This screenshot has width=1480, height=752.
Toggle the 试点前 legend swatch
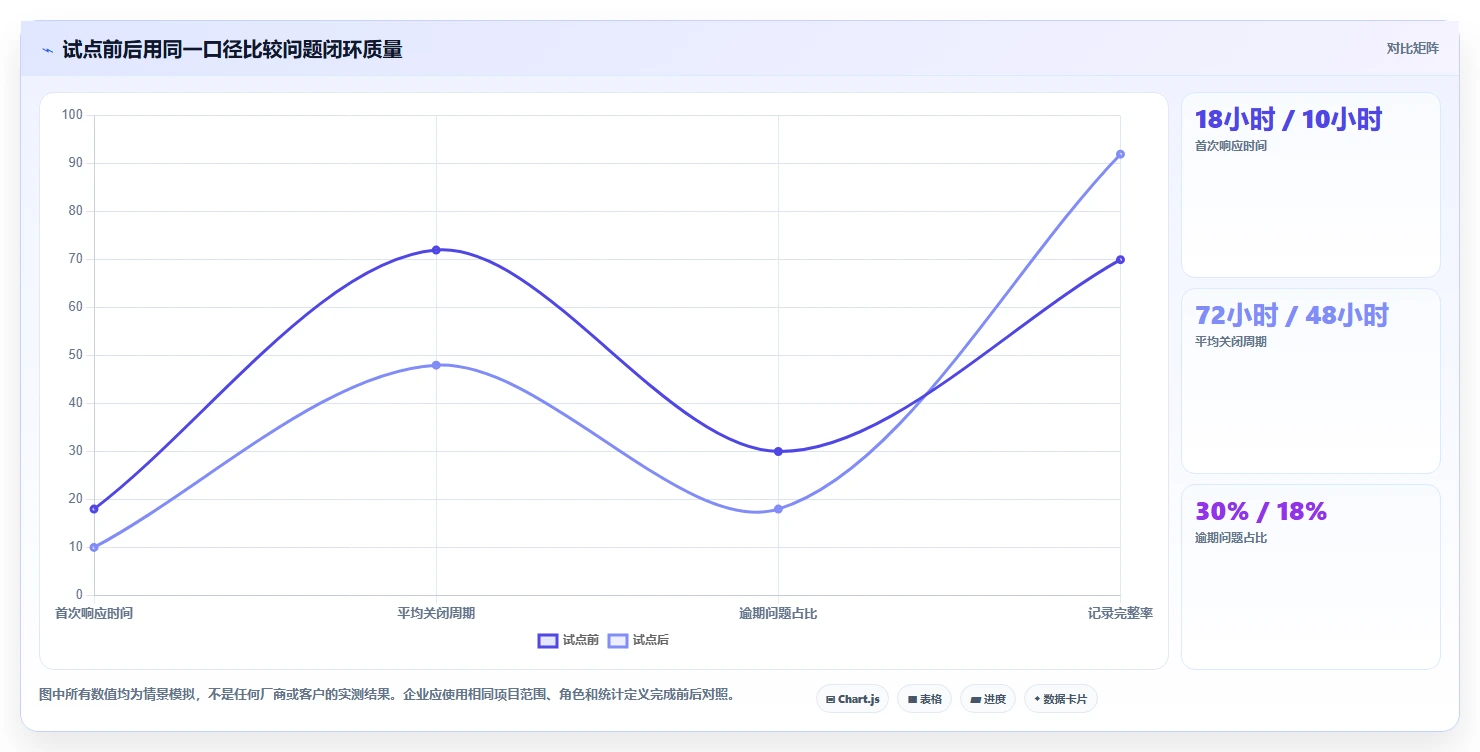click(548, 640)
